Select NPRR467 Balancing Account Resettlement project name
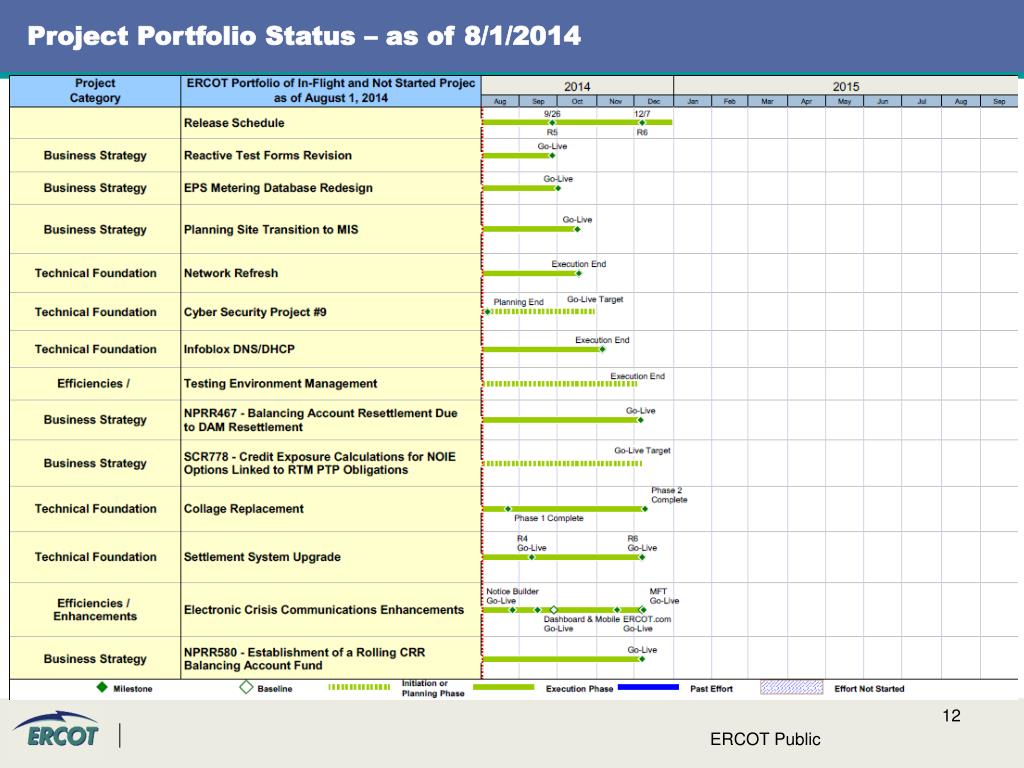 click(x=320, y=420)
